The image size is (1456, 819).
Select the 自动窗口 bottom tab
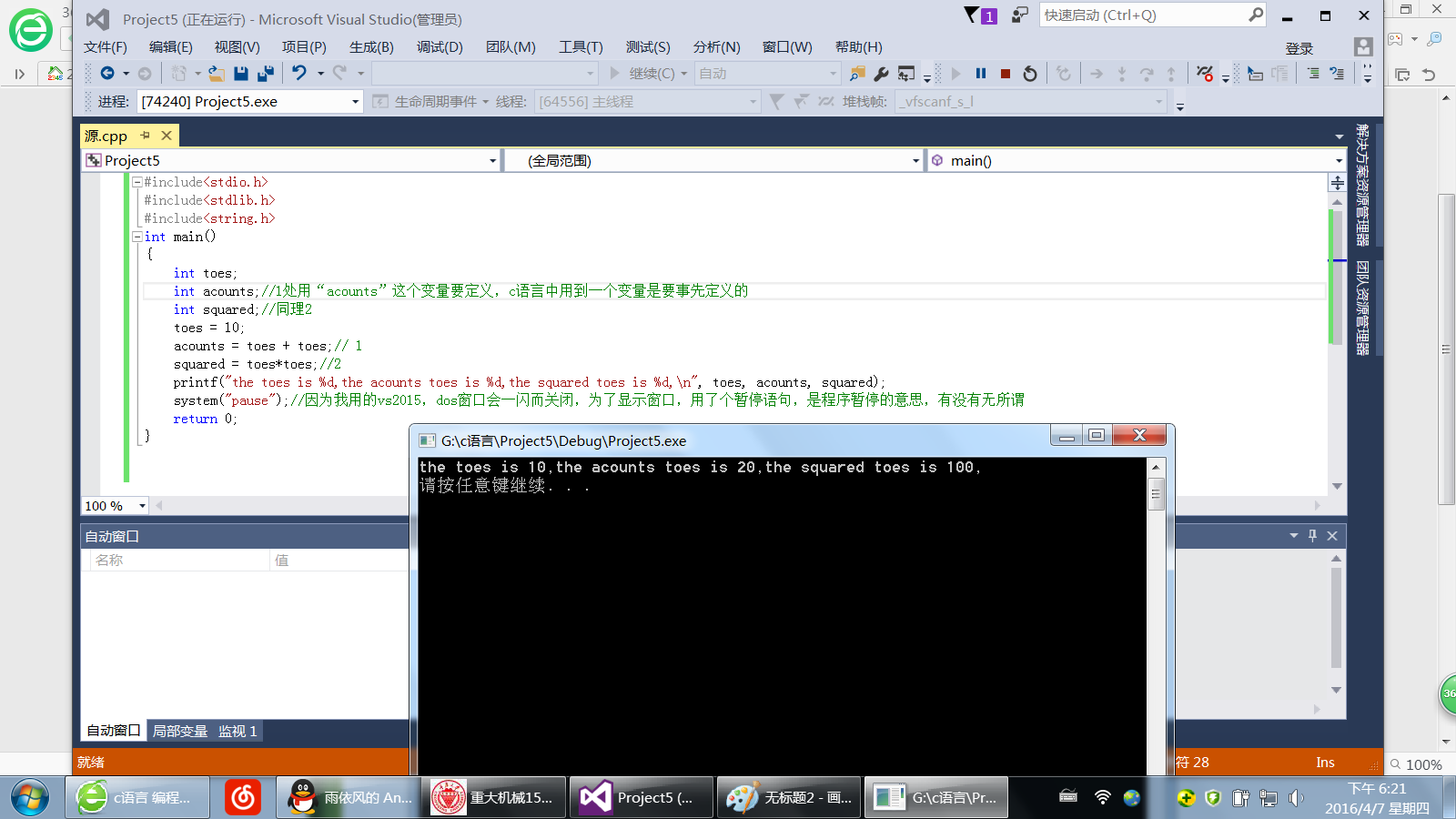click(114, 731)
